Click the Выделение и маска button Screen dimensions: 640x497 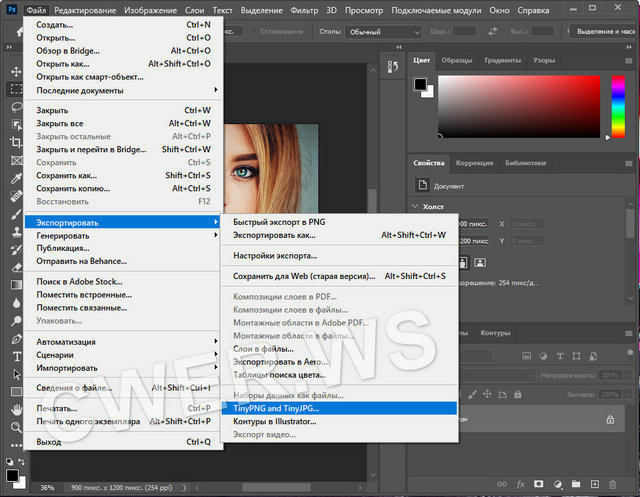tap(603, 31)
